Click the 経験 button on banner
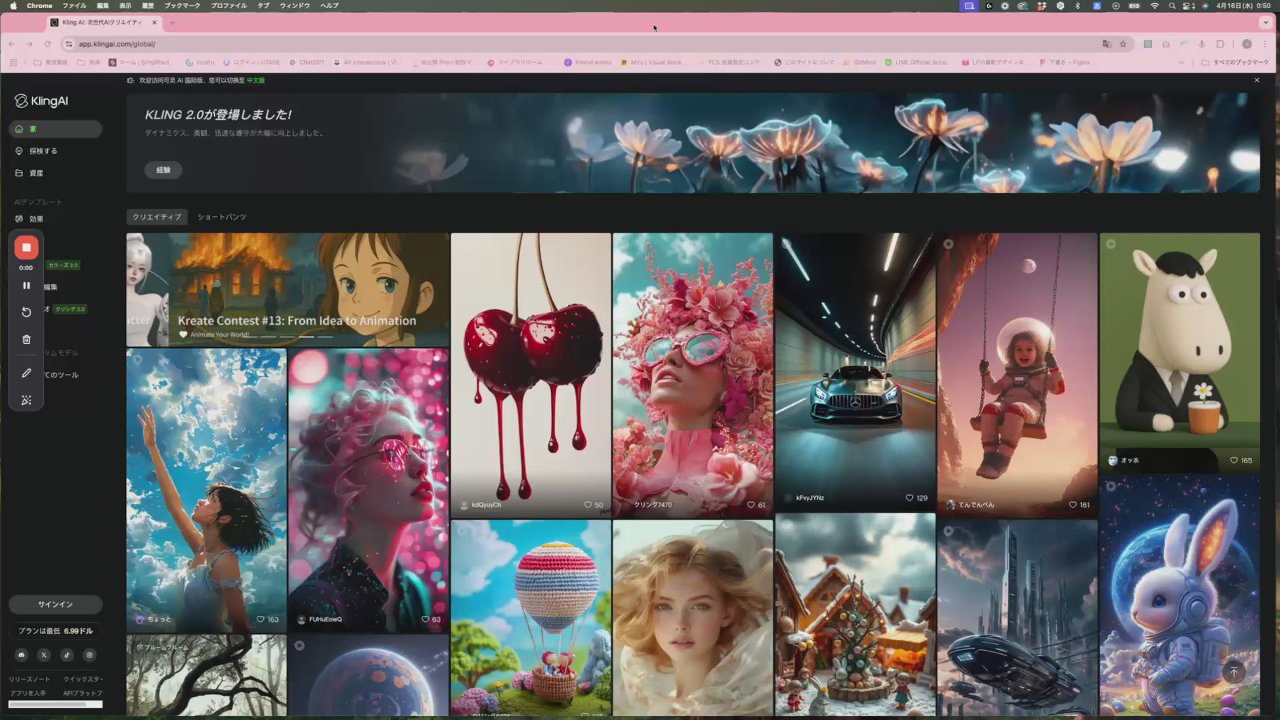The height and width of the screenshot is (720, 1280). click(x=163, y=170)
